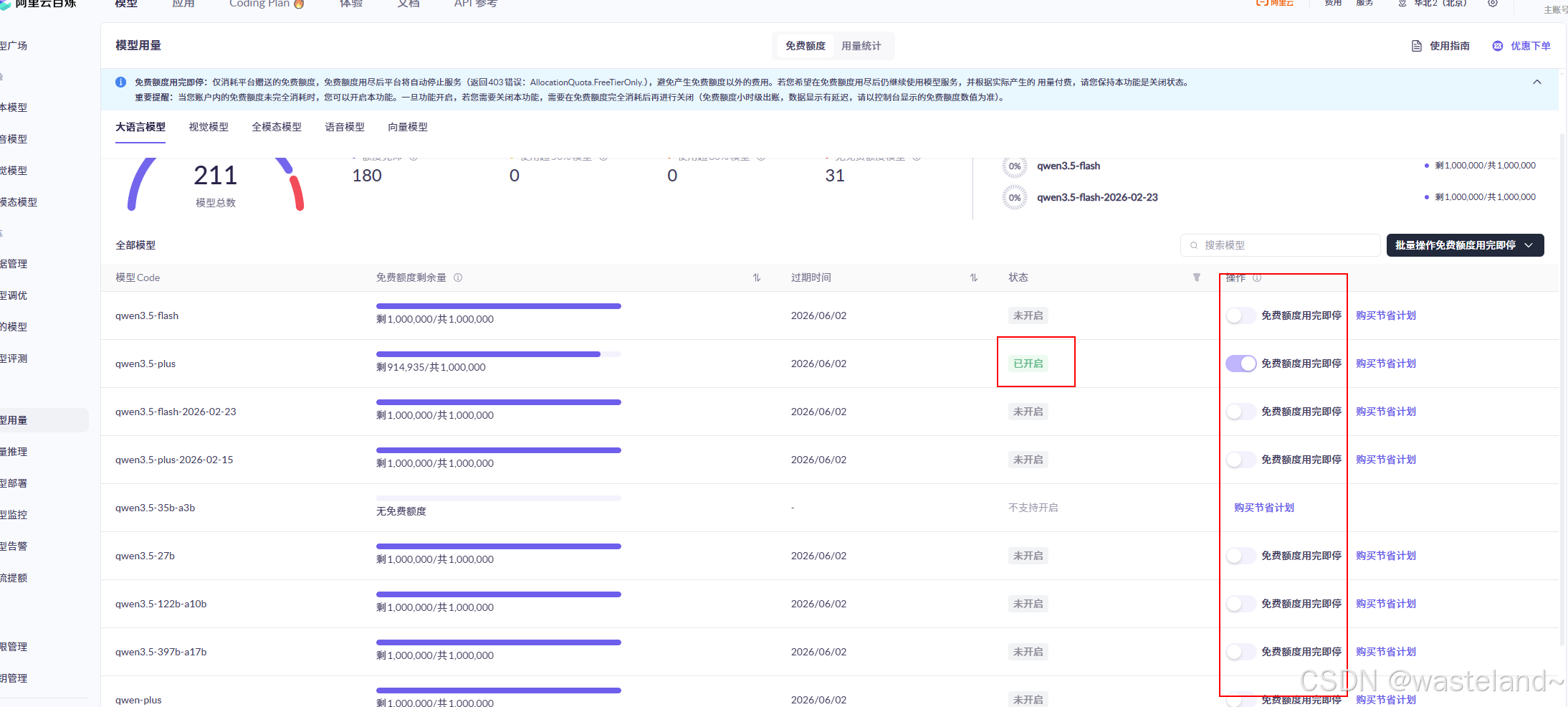Viewport: 1568px width, 707px height.
Task: Click 剩914,935/共1,000,000 quota text
Action: click(x=431, y=367)
